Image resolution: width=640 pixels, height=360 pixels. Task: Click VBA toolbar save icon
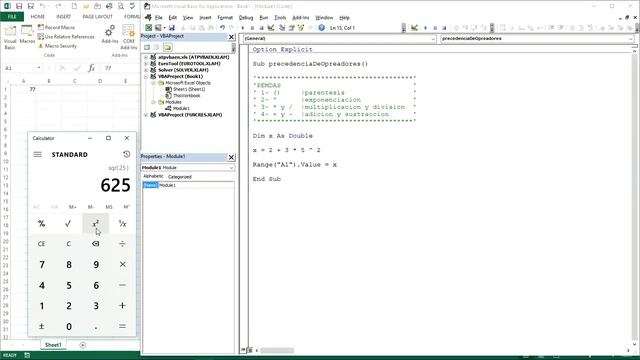pyautogui.click(x=171, y=28)
